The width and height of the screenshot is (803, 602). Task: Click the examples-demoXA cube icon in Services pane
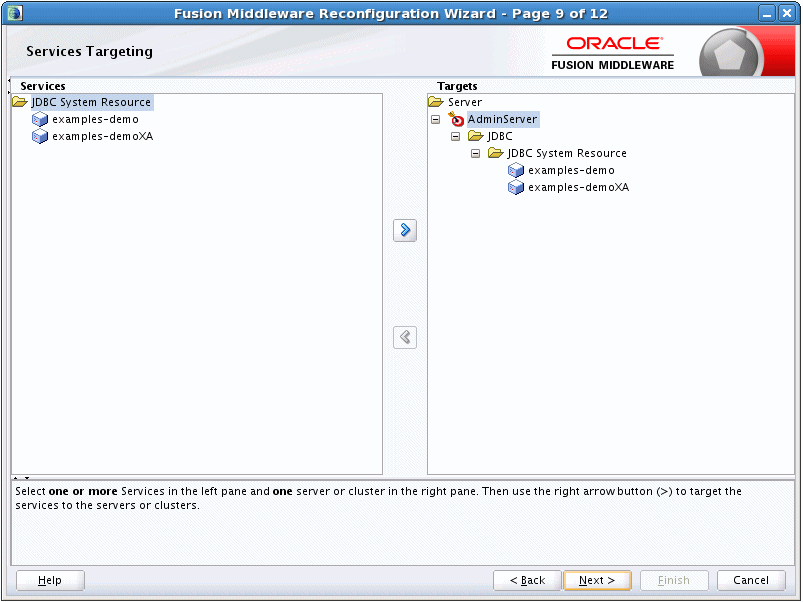(40, 136)
